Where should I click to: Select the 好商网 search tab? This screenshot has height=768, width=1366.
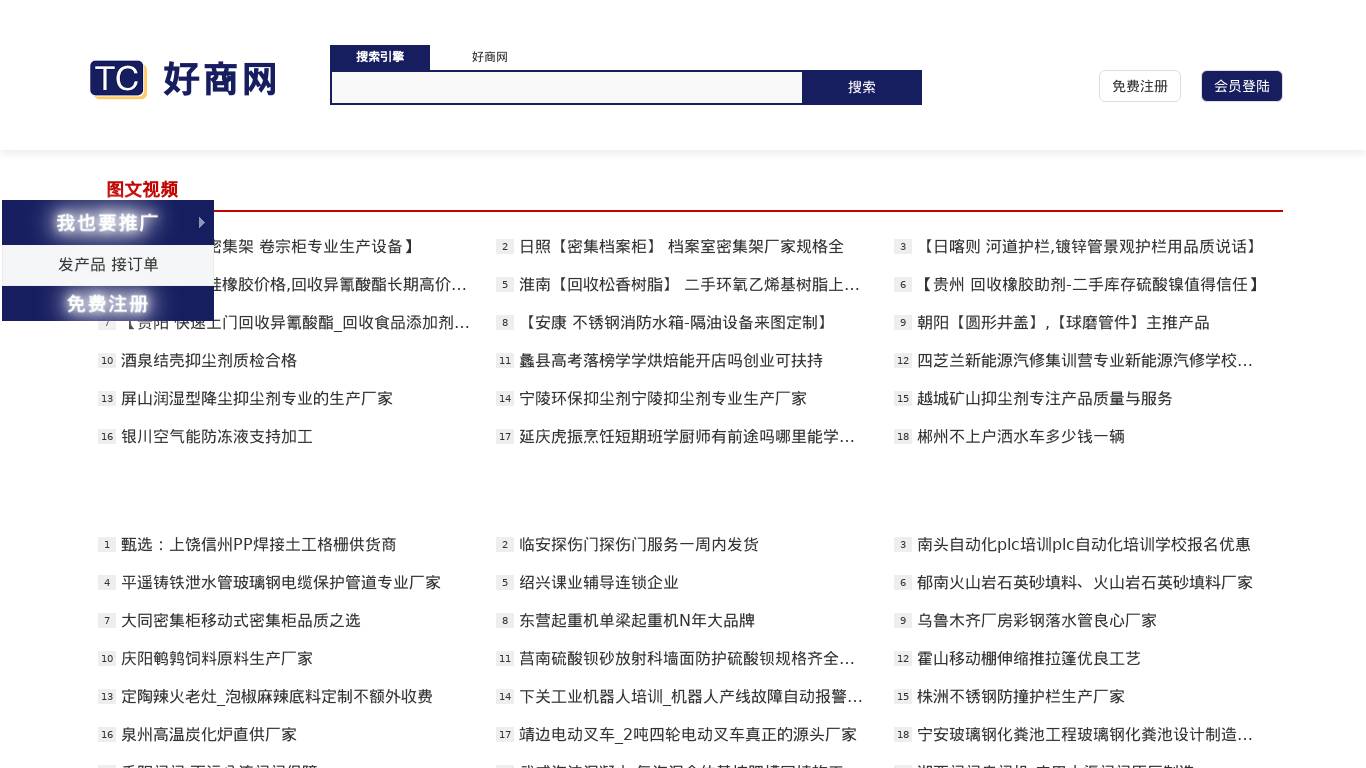click(490, 57)
